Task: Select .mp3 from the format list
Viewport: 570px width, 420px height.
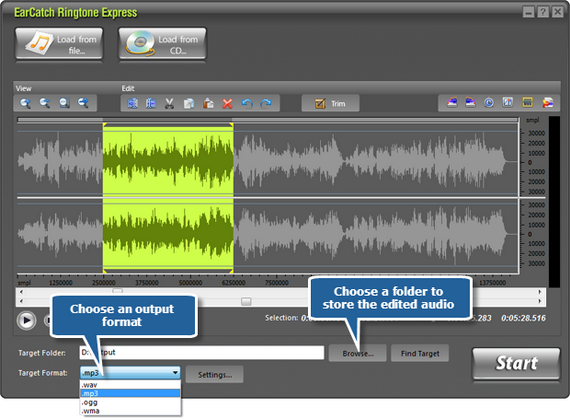Action: point(130,393)
